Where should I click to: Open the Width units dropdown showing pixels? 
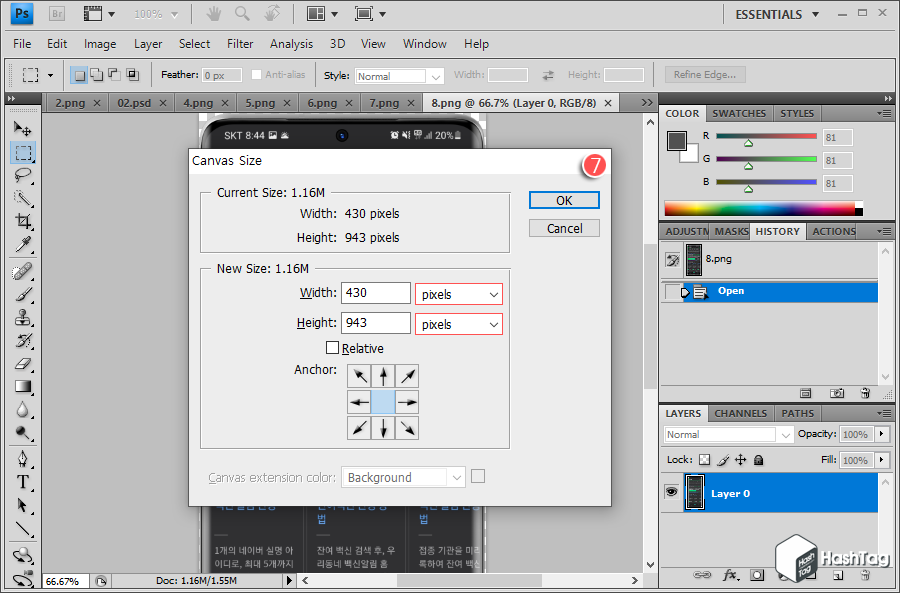(458, 293)
